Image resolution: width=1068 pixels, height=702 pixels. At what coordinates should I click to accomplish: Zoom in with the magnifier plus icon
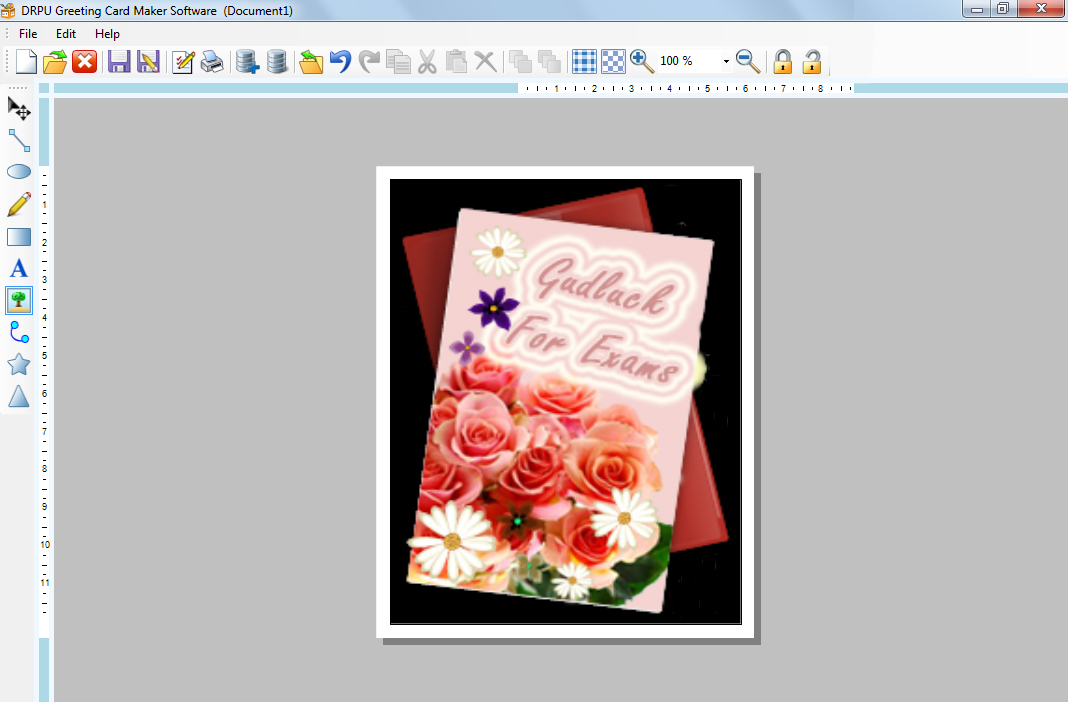click(x=642, y=61)
